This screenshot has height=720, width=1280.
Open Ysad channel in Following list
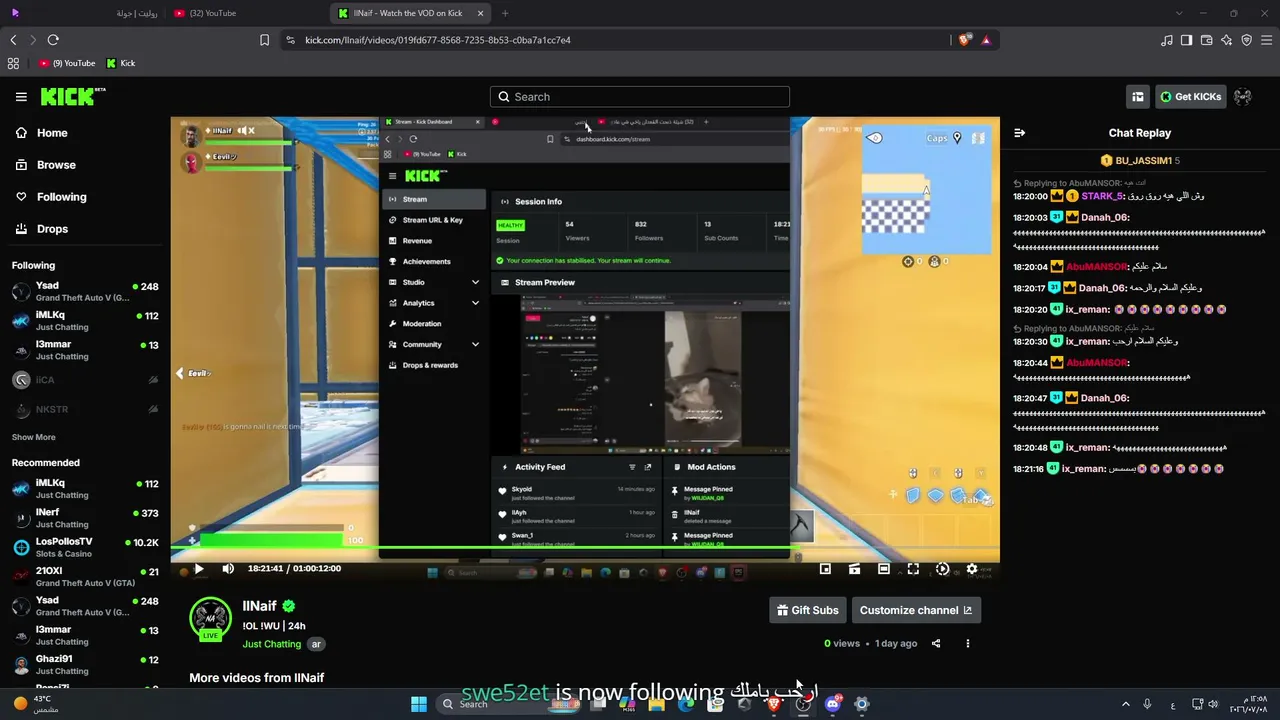click(85, 292)
